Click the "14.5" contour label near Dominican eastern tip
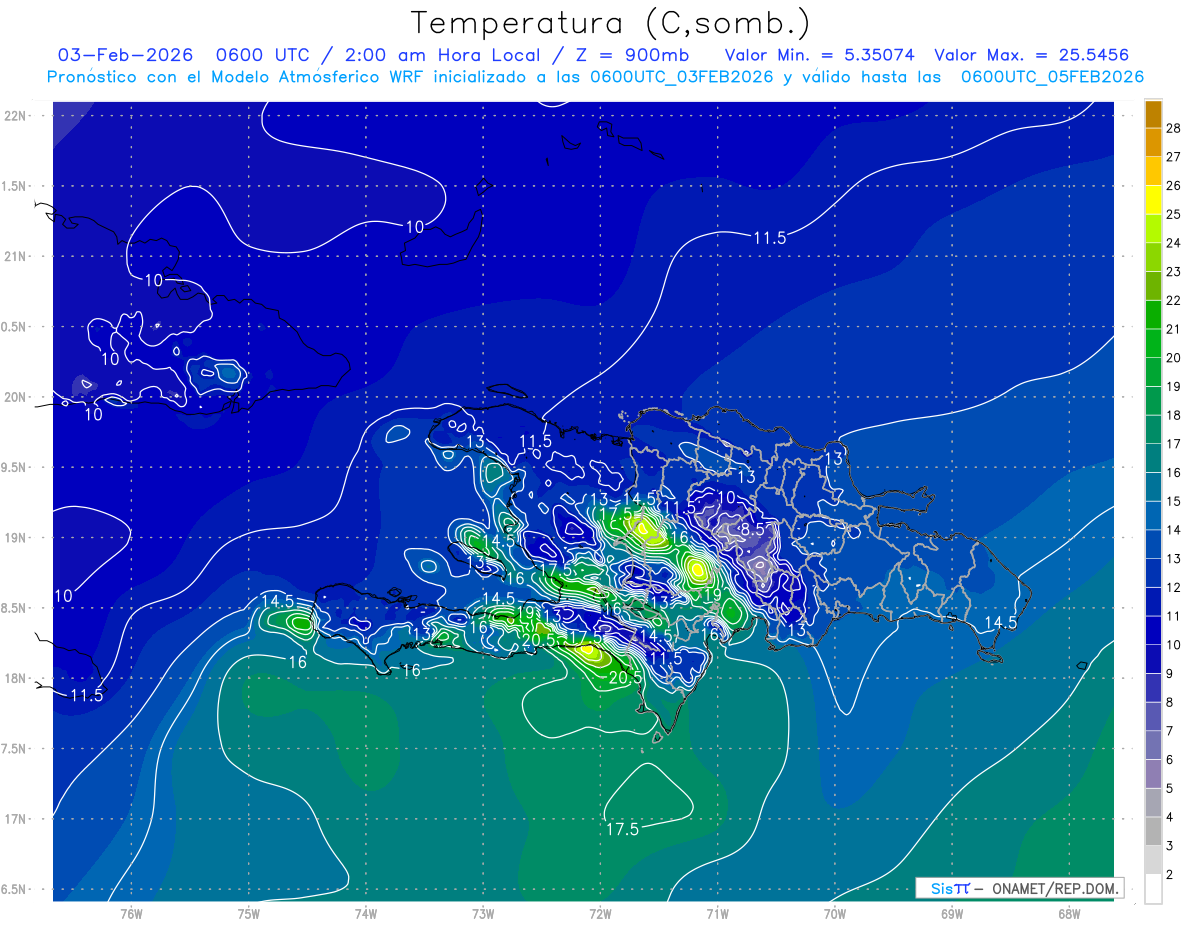The height and width of the screenshot is (927, 1200). [1000, 622]
